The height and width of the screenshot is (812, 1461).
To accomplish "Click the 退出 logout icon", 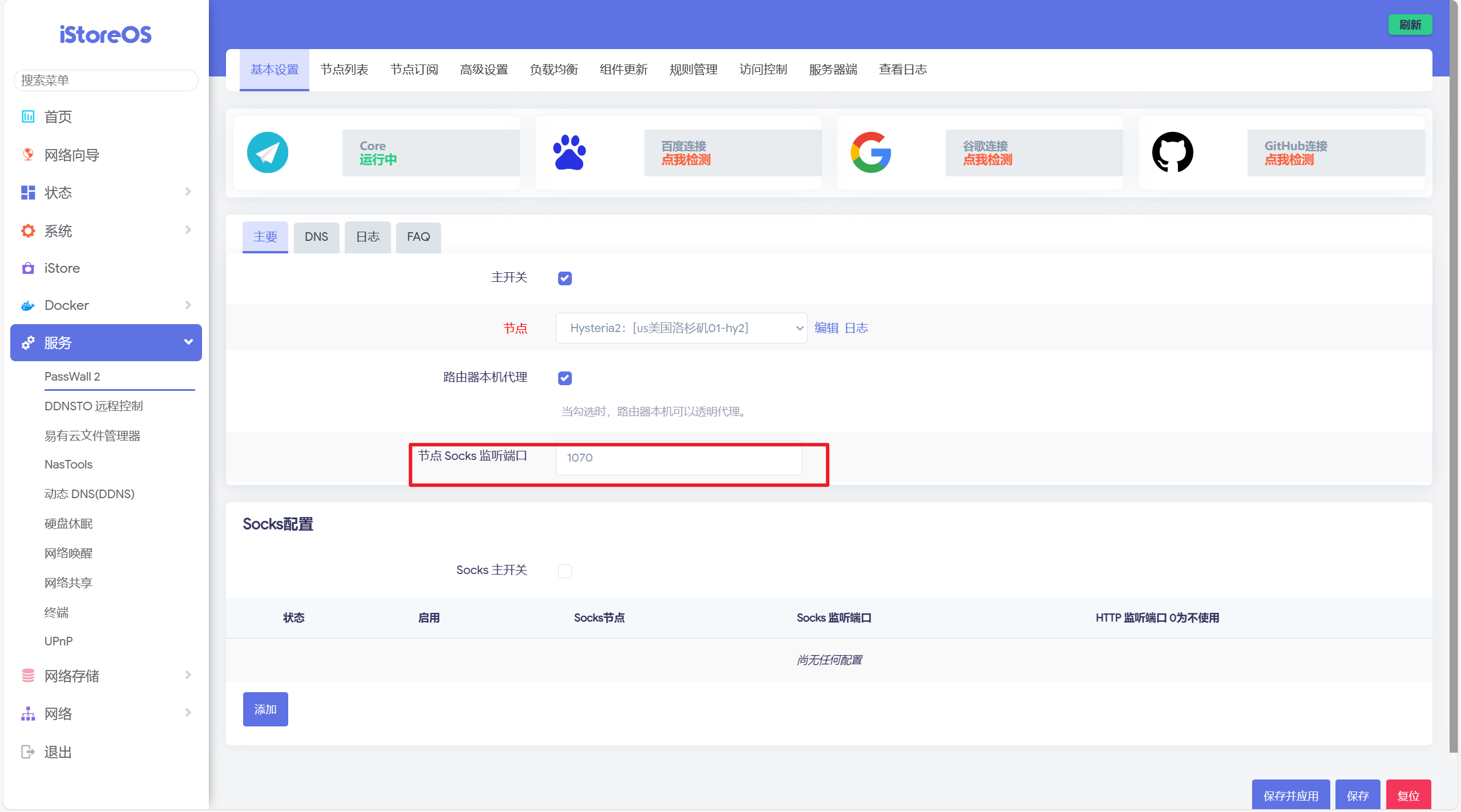I will [x=28, y=752].
